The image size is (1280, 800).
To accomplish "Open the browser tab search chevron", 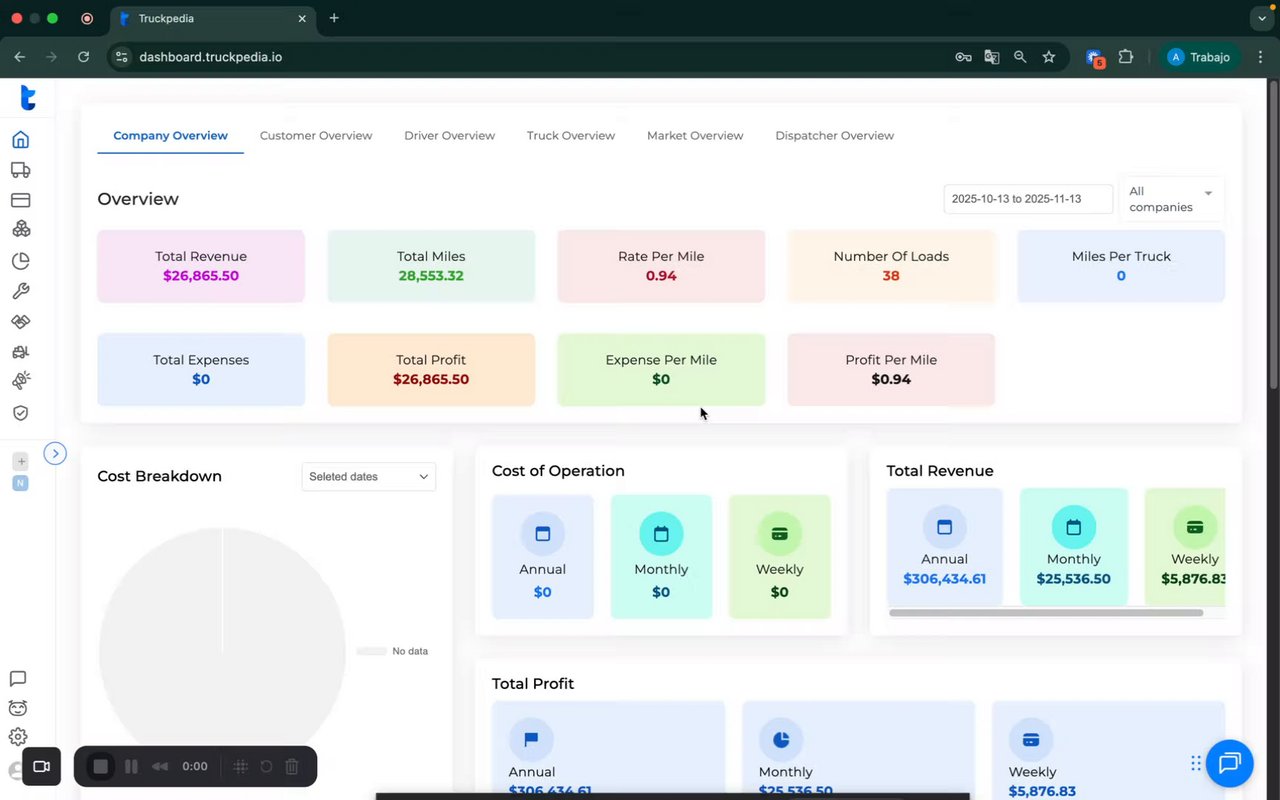I will pyautogui.click(x=1260, y=18).
